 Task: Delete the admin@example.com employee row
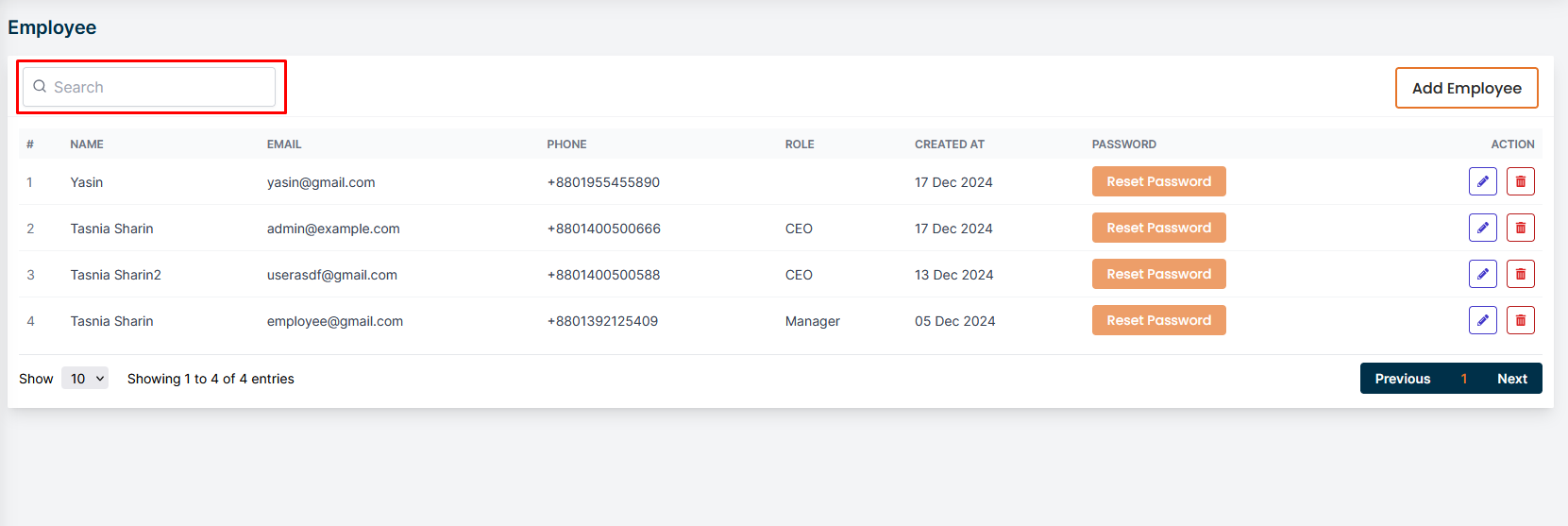[1520, 228]
